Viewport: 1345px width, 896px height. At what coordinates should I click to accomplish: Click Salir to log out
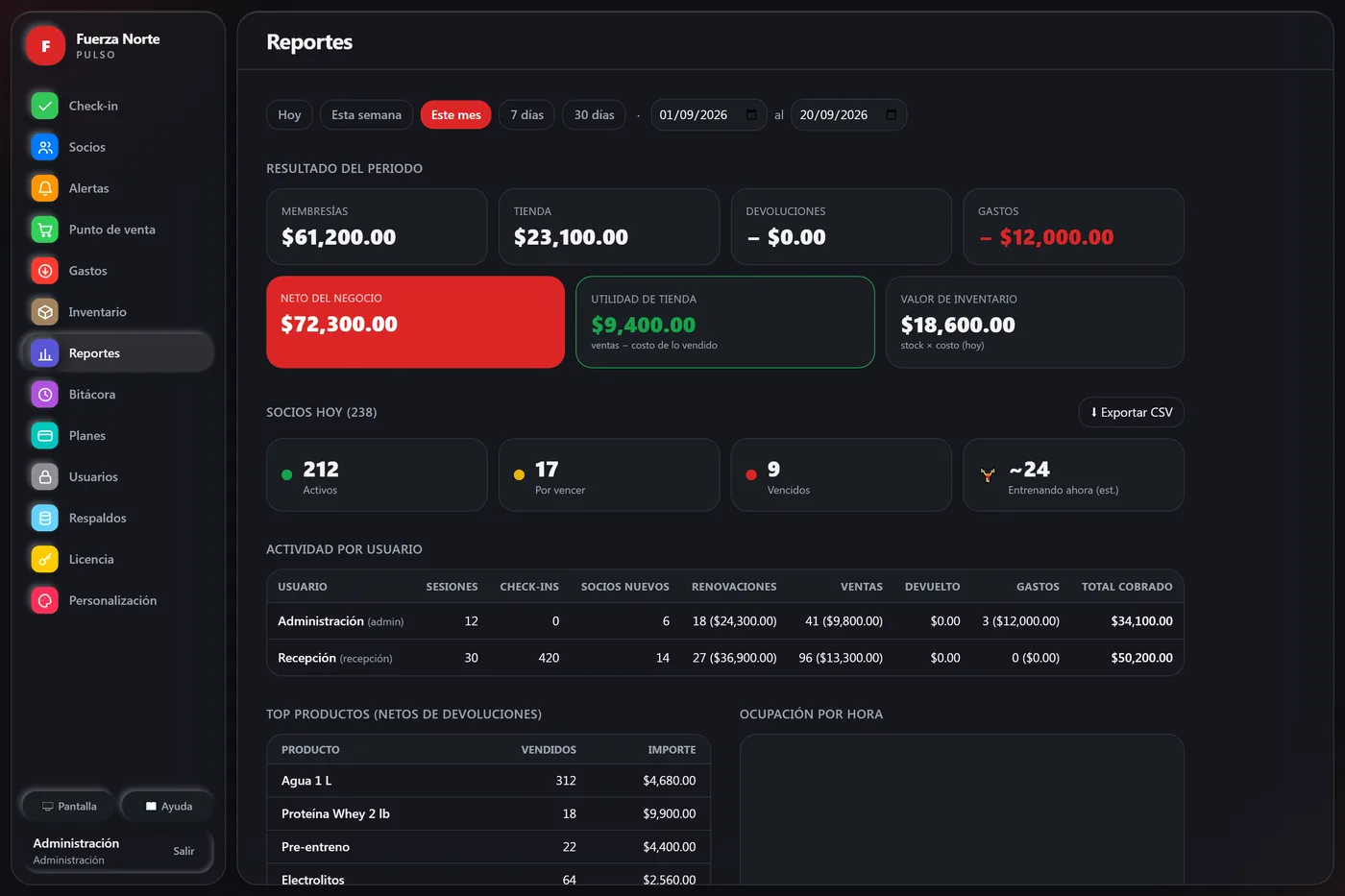point(183,851)
